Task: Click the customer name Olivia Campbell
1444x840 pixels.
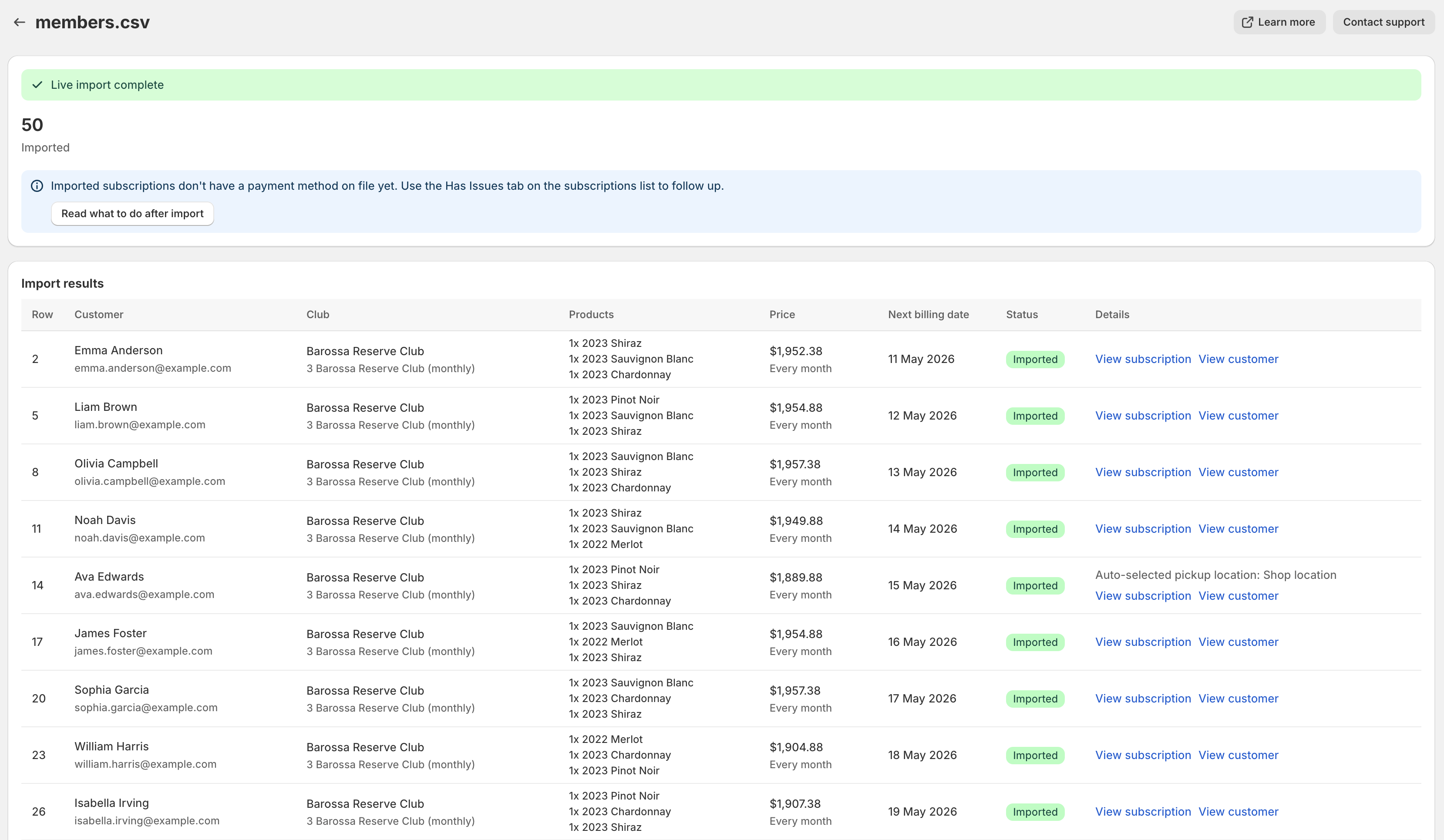Action: click(x=116, y=464)
